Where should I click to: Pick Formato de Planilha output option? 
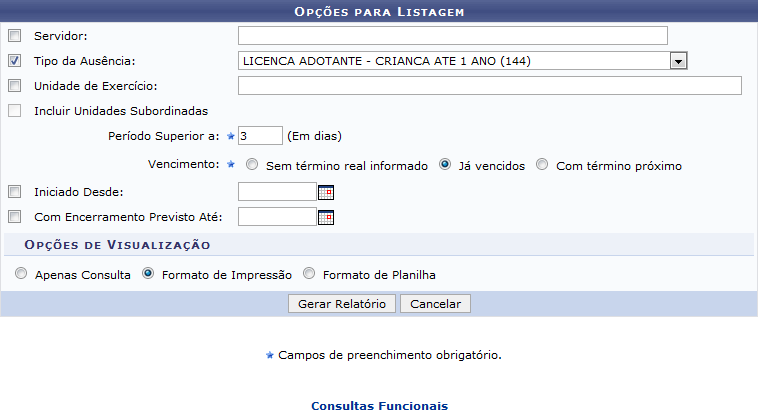point(309,274)
